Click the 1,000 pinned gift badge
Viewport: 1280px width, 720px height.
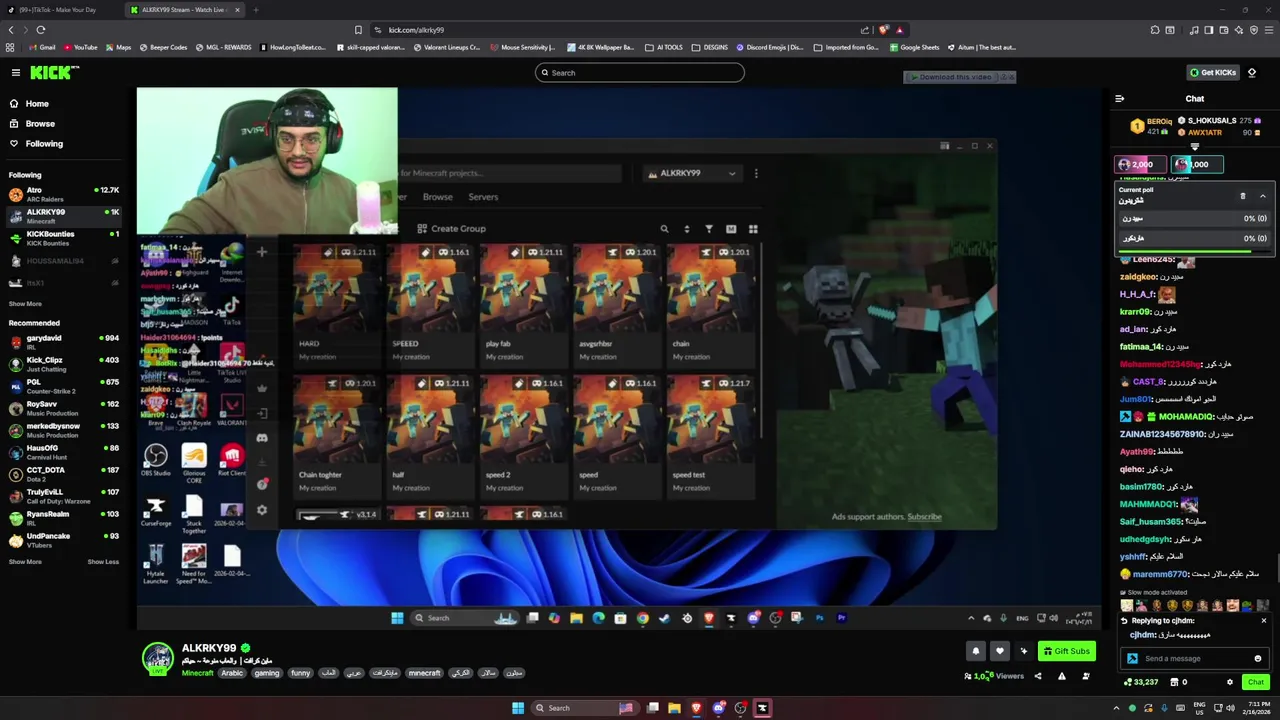[1197, 164]
